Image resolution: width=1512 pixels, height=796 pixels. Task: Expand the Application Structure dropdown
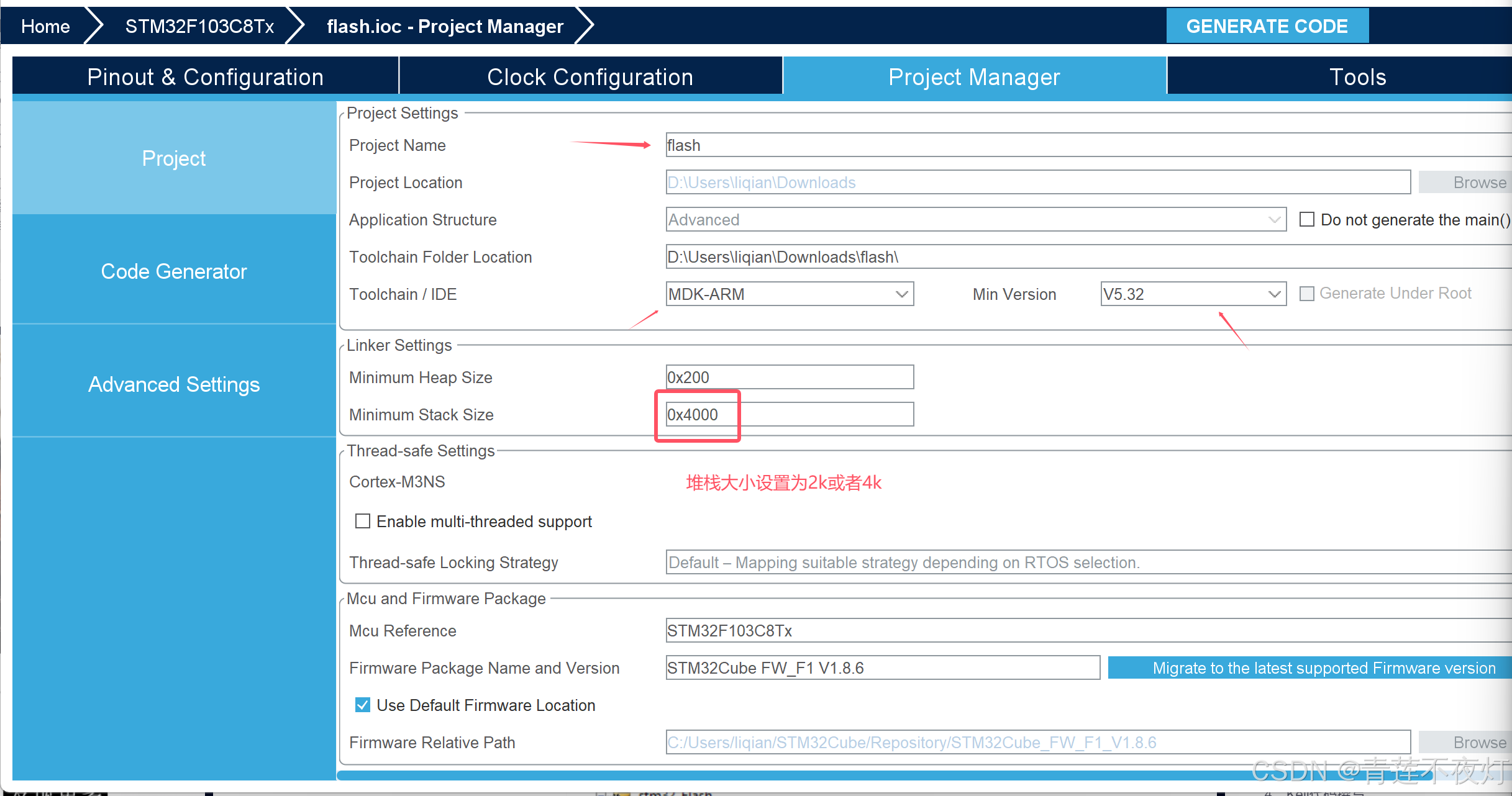click(975, 219)
